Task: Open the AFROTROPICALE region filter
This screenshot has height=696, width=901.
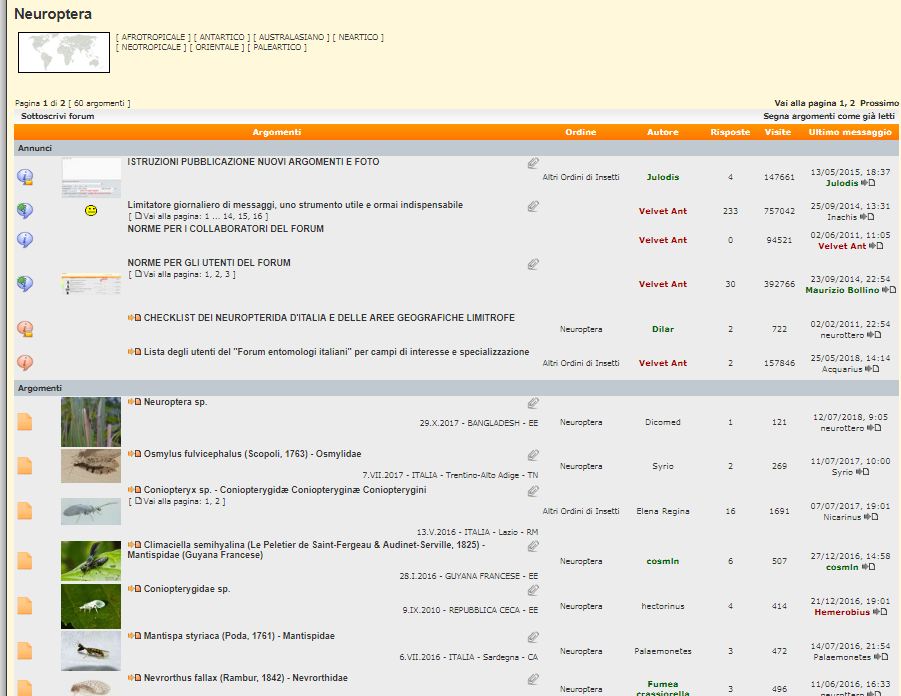Action: (x=153, y=37)
